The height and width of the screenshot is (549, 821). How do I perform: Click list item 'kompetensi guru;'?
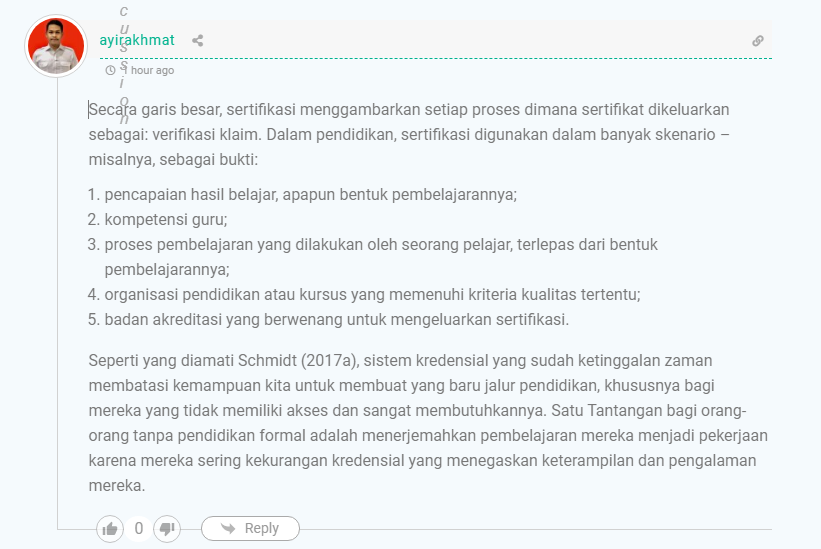[166, 219]
